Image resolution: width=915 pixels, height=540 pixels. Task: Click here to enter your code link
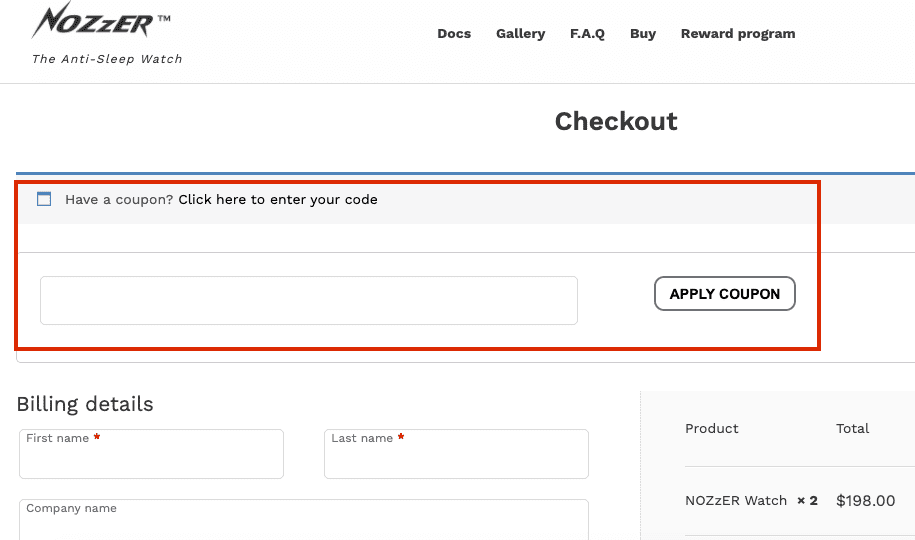pyautogui.click(x=278, y=200)
